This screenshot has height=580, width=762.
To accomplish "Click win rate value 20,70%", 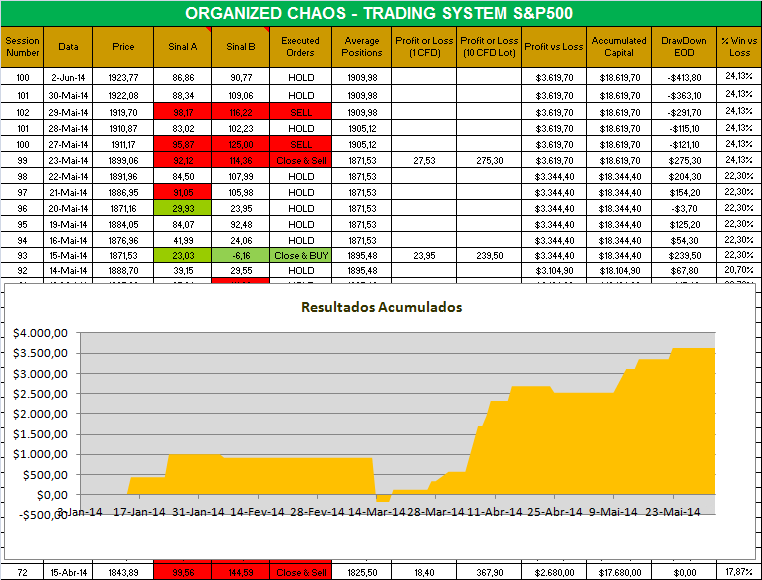I will [x=739, y=270].
